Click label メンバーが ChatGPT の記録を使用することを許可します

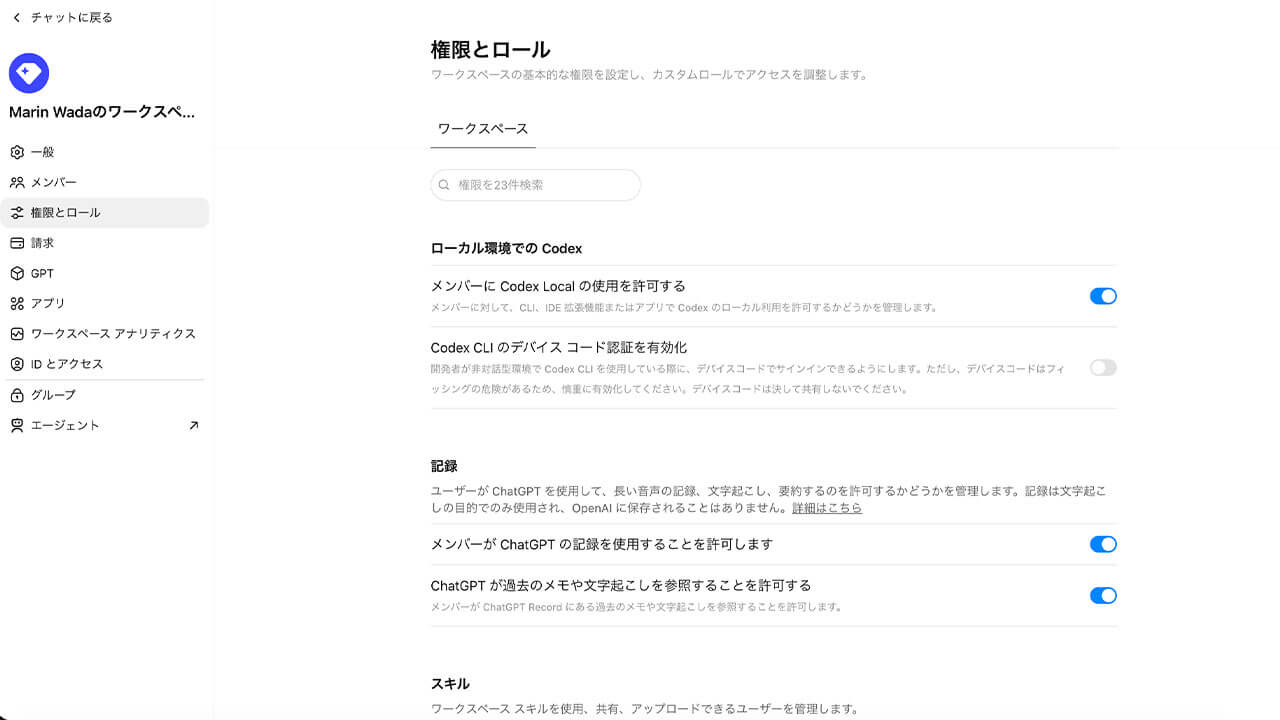tap(602, 544)
